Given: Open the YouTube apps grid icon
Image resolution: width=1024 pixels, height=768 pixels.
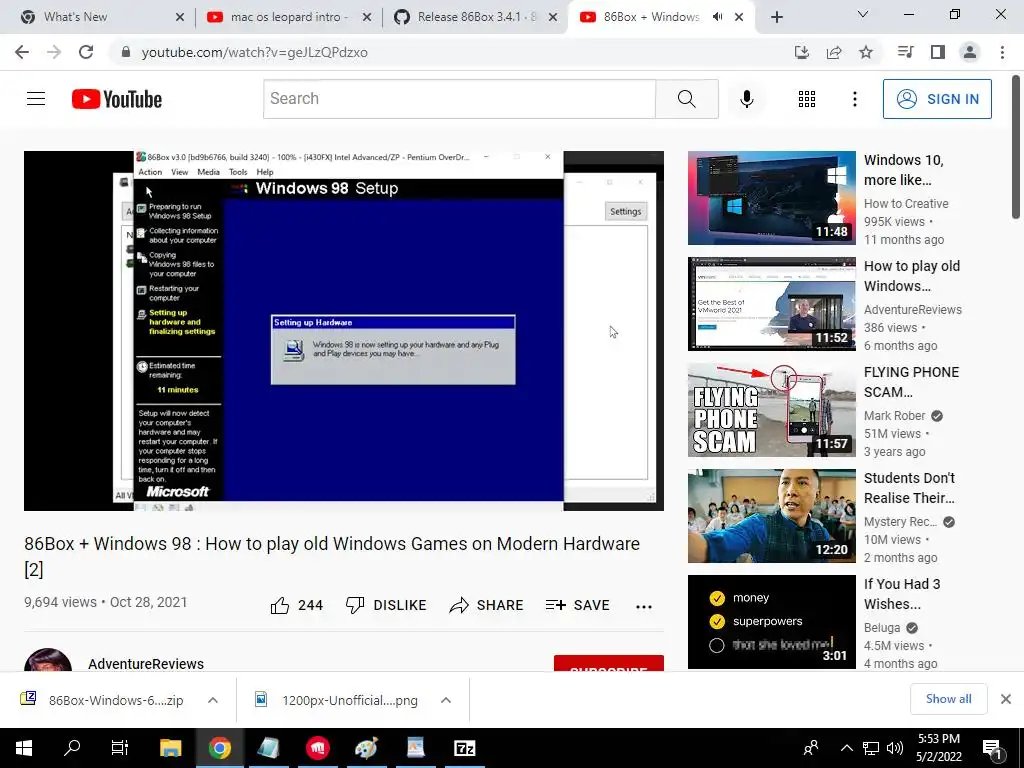Looking at the screenshot, I should click(807, 99).
